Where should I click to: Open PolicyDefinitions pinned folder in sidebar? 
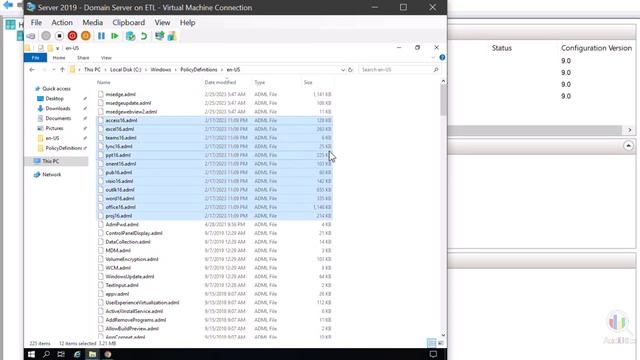63,148
